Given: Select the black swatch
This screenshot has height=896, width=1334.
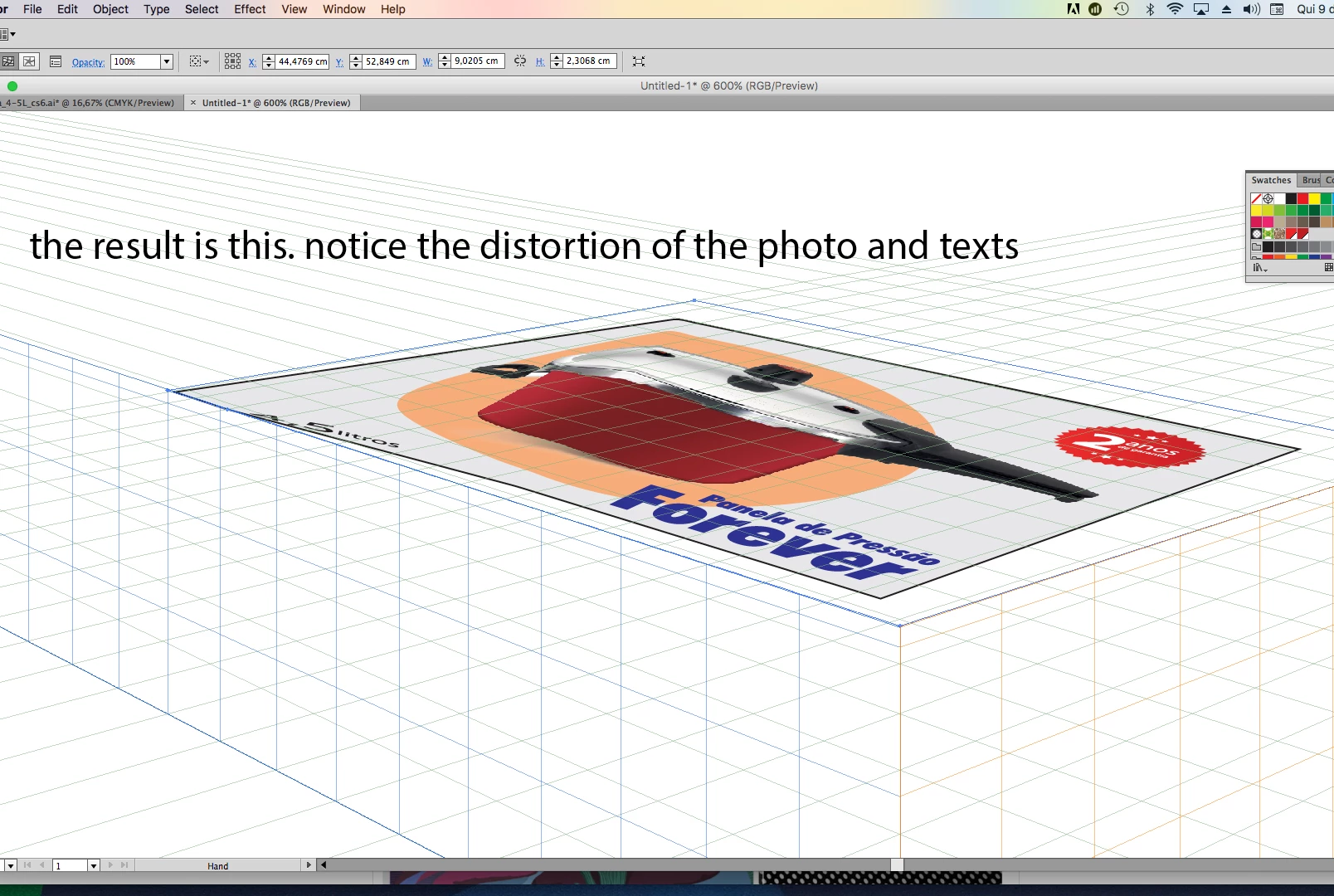Looking at the screenshot, I should (1291, 198).
